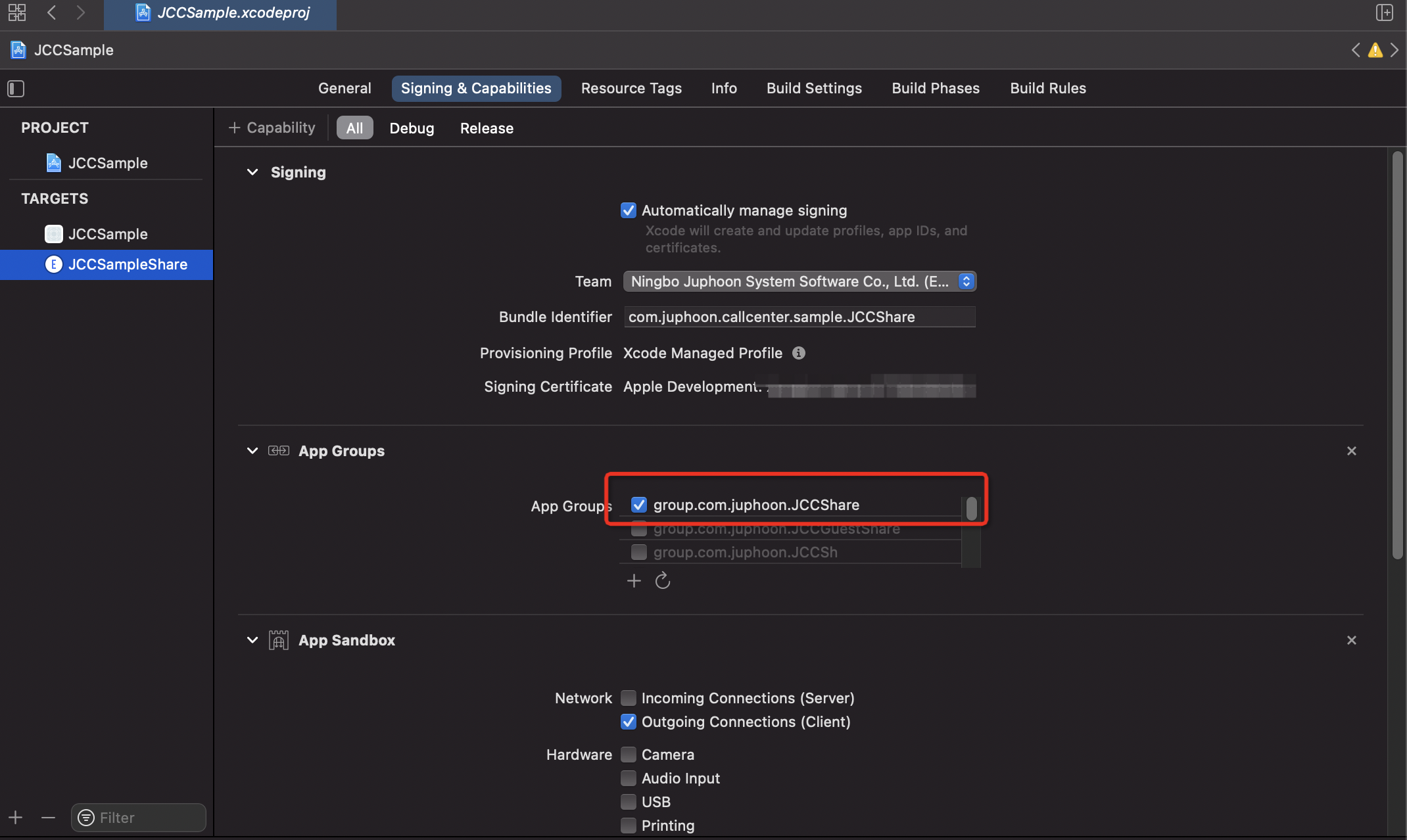This screenshot has width=1407, height=840.
Task: Remove the App Groups capability
Action: point(1352,451)
